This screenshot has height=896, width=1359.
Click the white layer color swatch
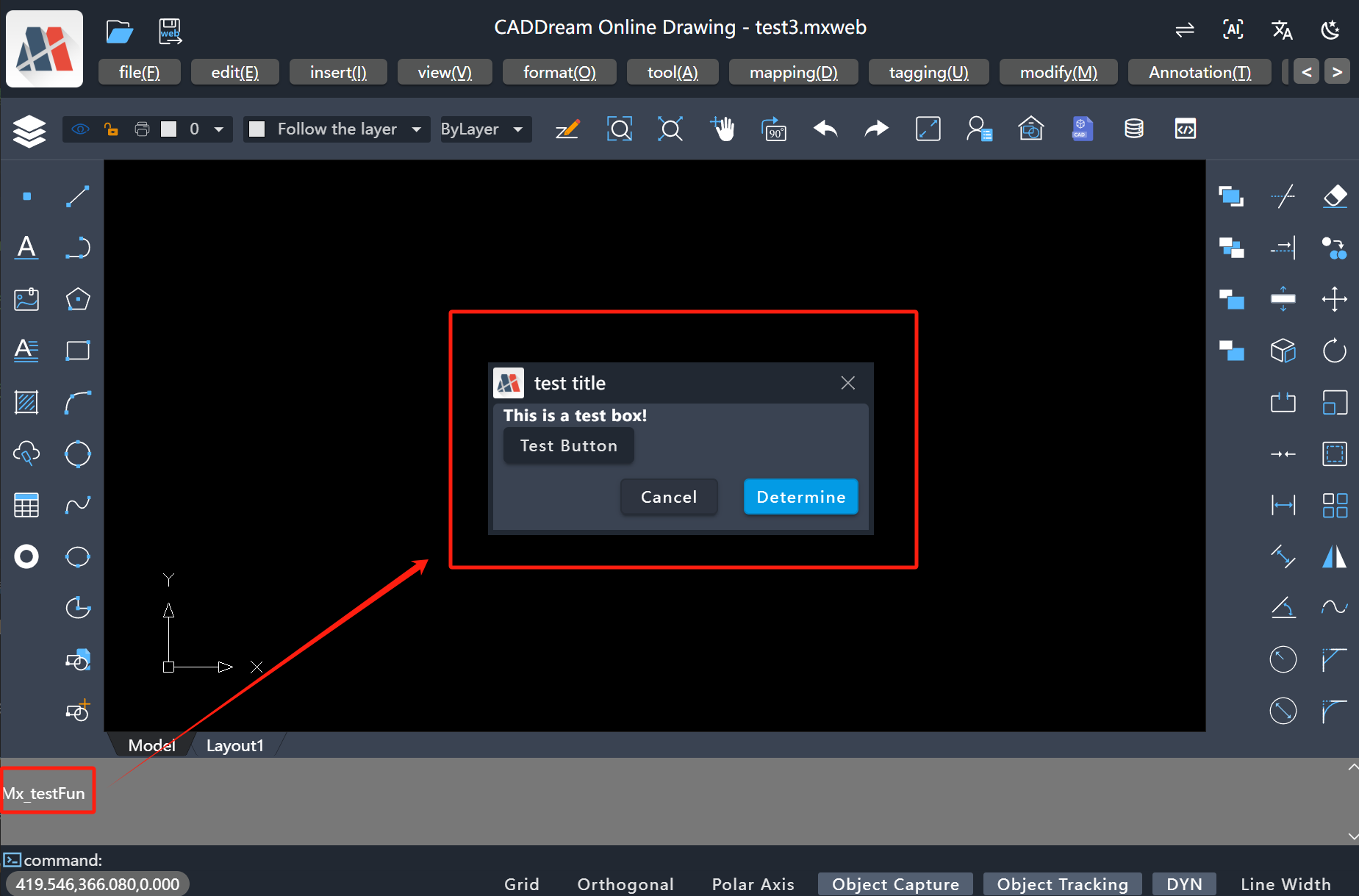pos(169,129)
